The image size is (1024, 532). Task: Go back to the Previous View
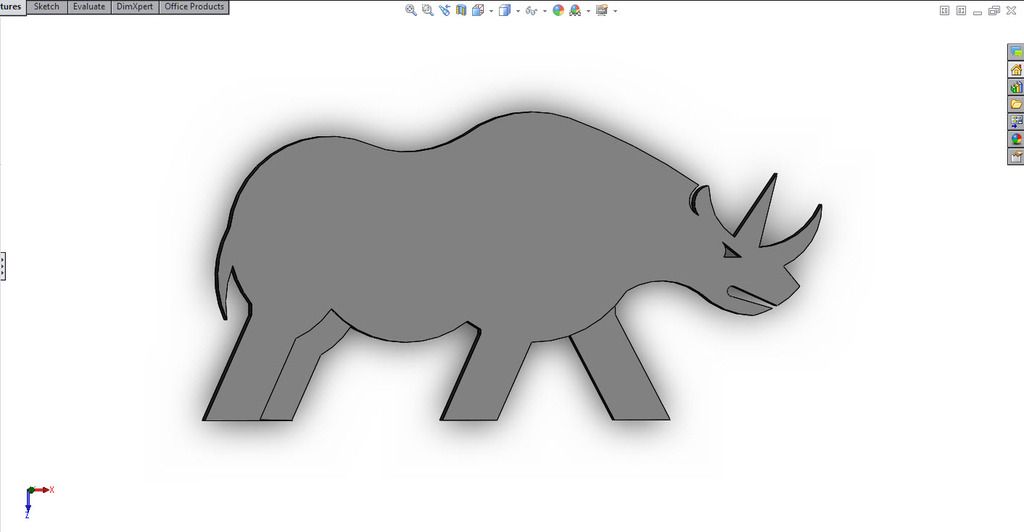pyautogui.click(x=445, y=10)
